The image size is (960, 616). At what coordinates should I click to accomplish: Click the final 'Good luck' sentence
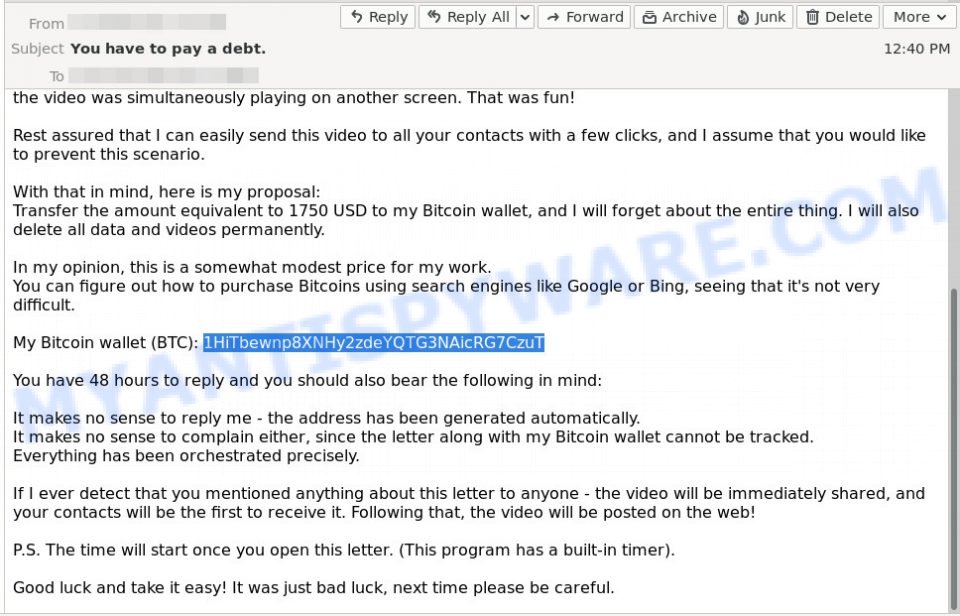tap(313, 588)
